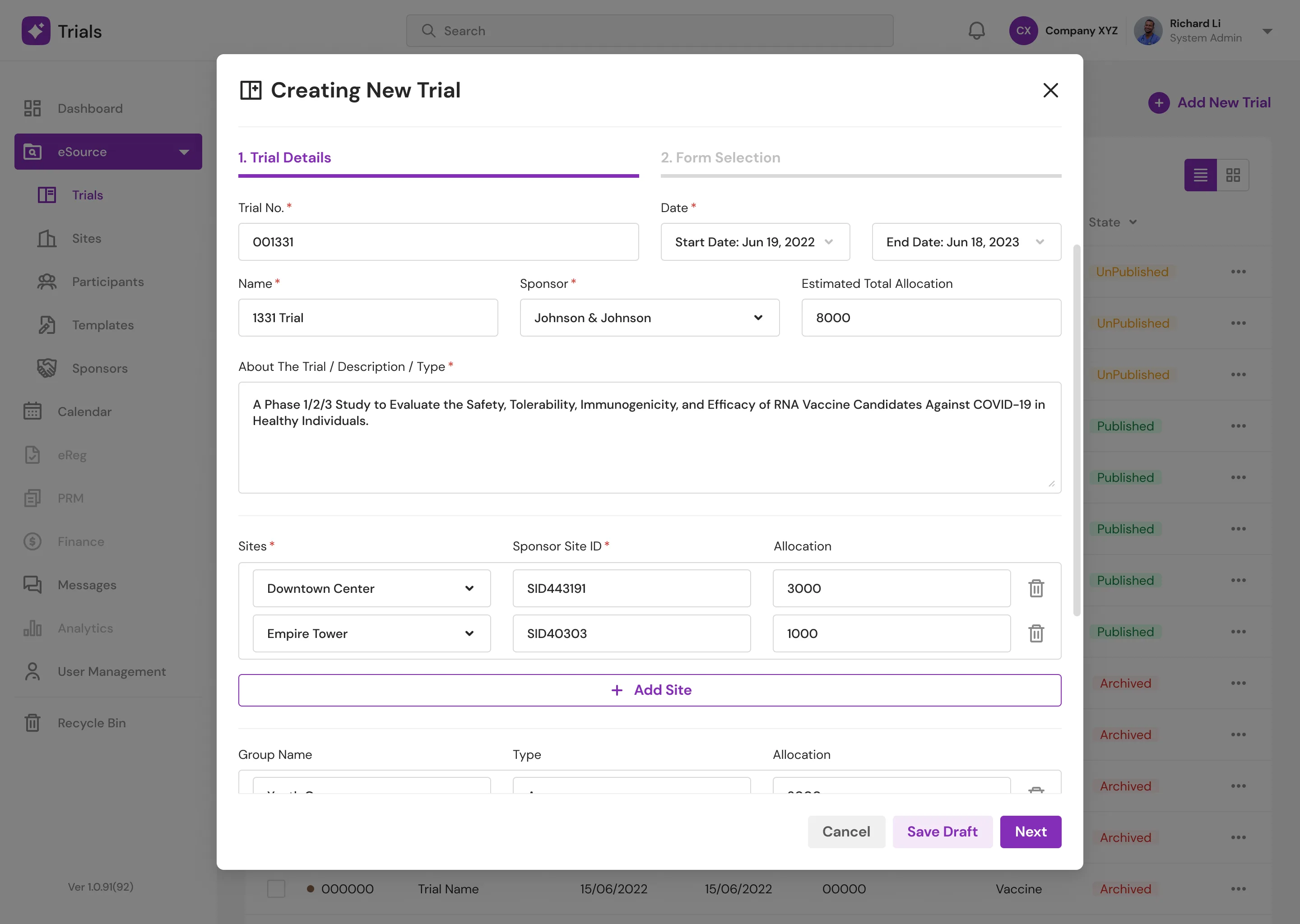Close the Creating New Trial dialog
Image resolution: width=1300 pixels, height=924 pixels.
1050,90
